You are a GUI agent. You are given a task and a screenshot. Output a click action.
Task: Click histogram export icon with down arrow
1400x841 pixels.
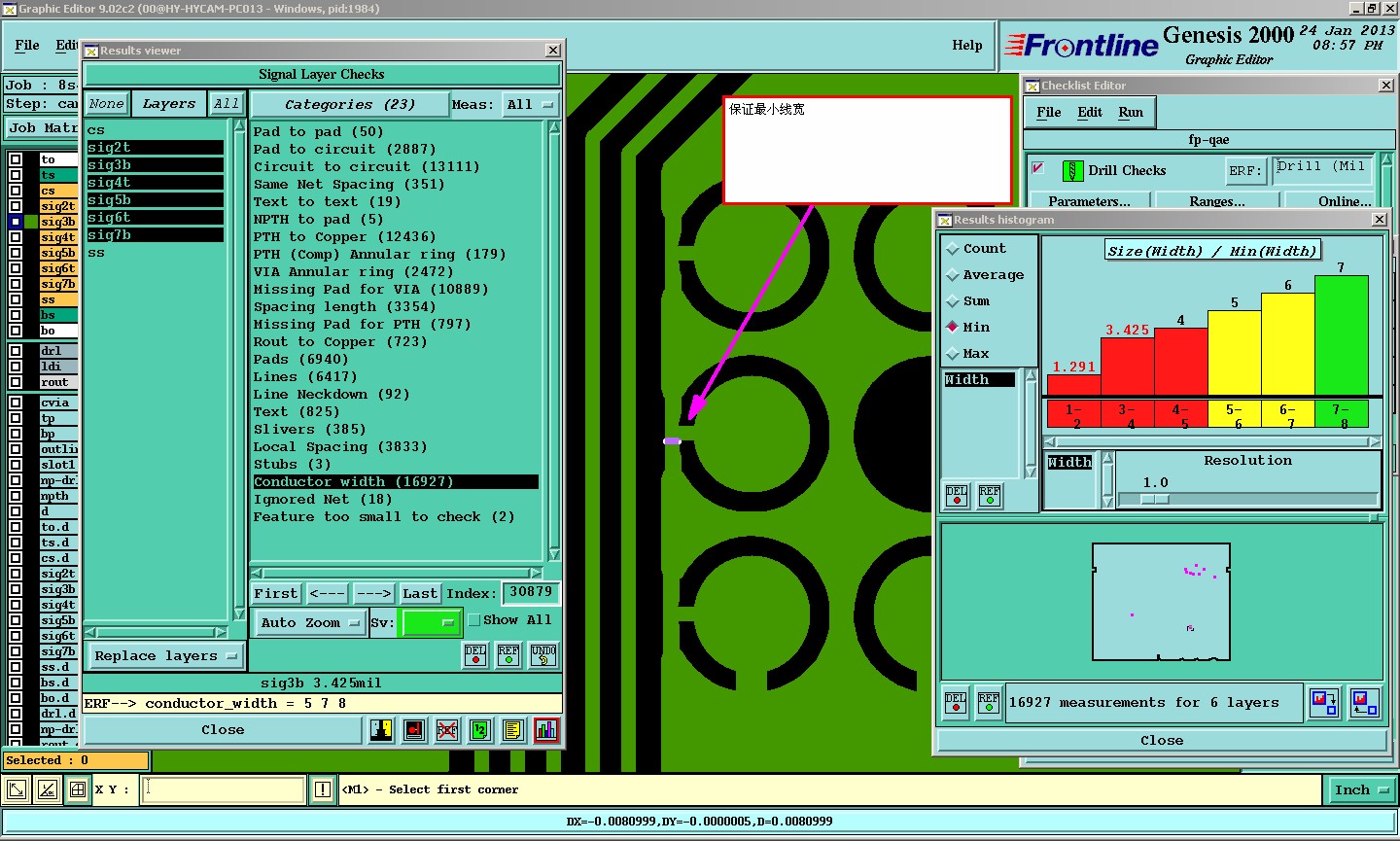[x=1324, y=702]
